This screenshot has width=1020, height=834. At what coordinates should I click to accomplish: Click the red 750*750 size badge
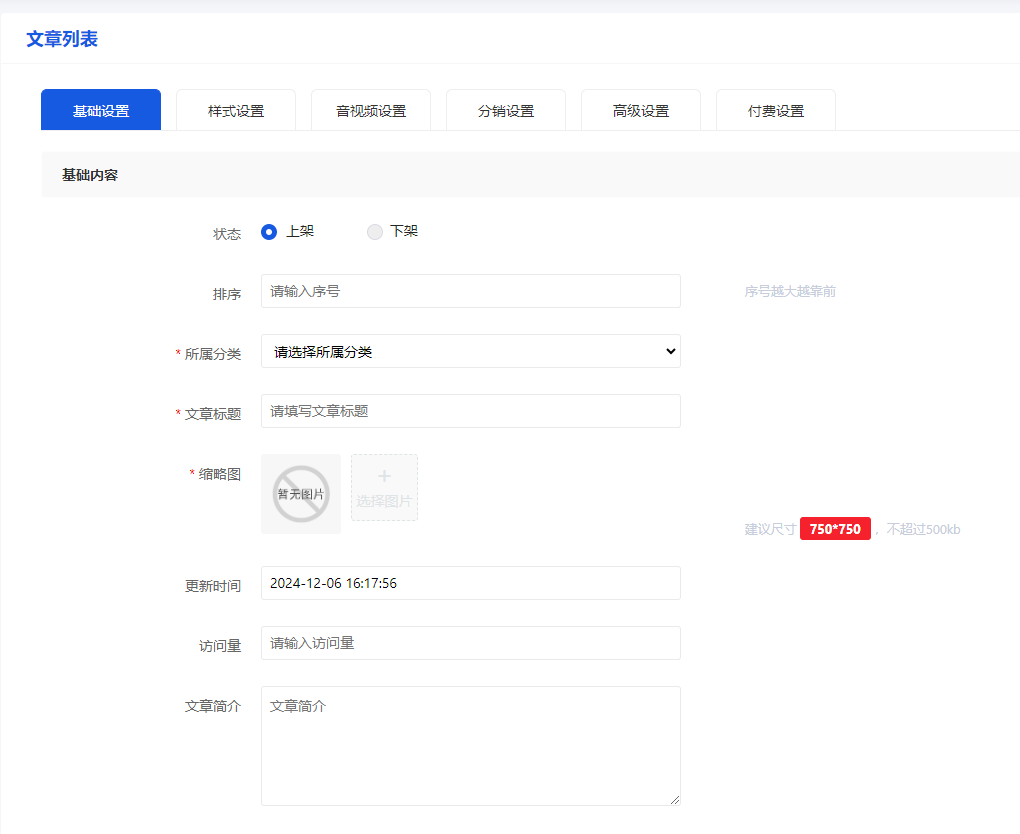coord(835,529)
